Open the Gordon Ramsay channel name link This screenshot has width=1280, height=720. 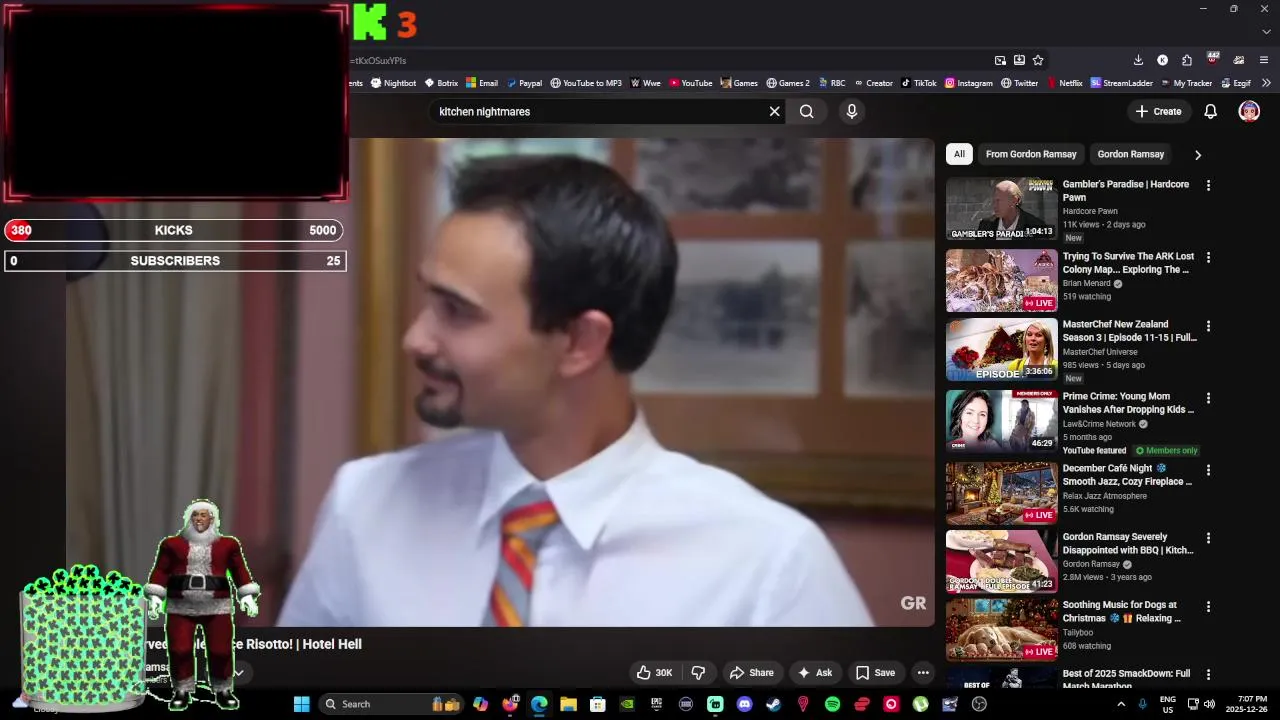pos(159,667)
